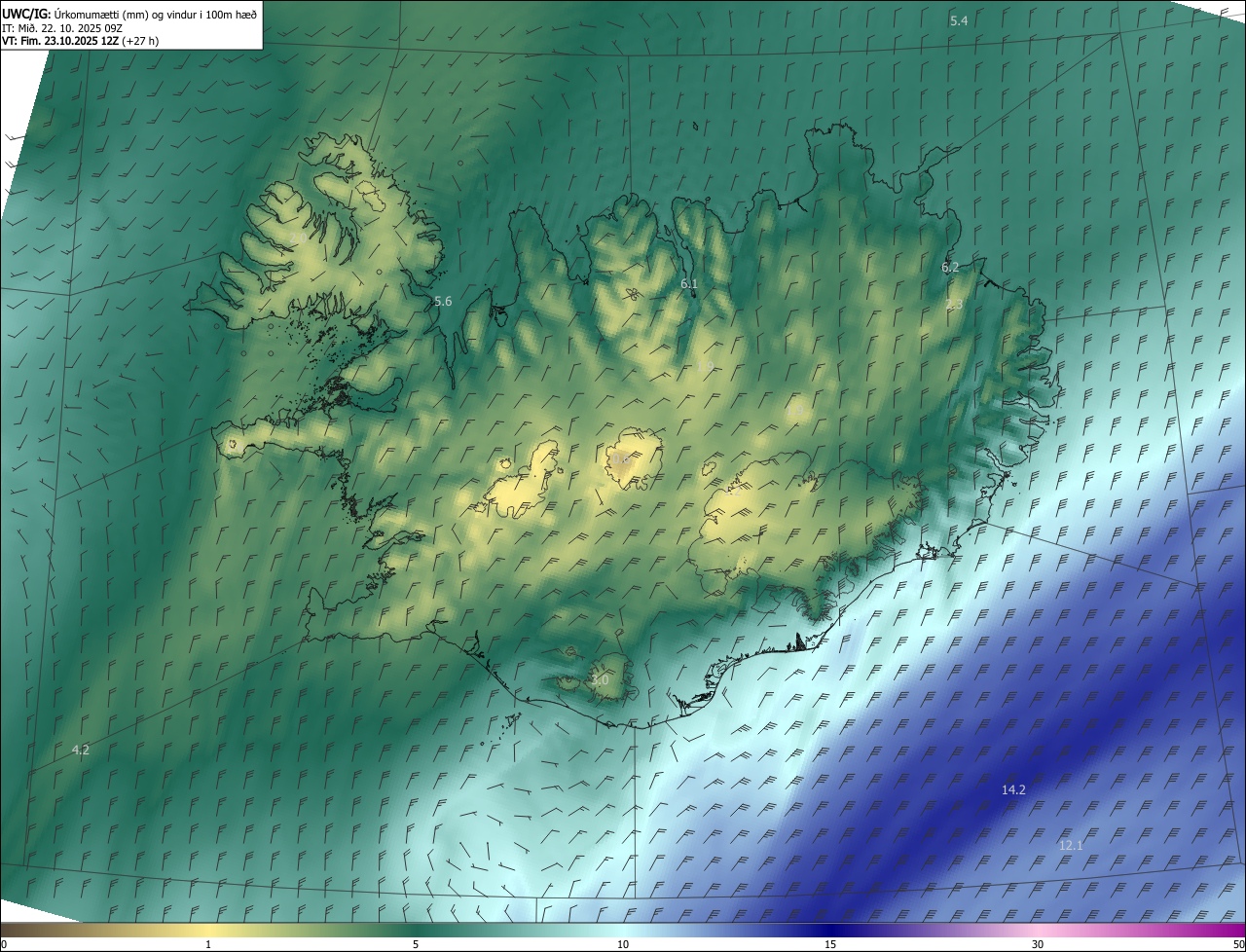Click the 4.2 value label over the ocean
This screenshot has width=1246, height=952.
pos(81,751)
